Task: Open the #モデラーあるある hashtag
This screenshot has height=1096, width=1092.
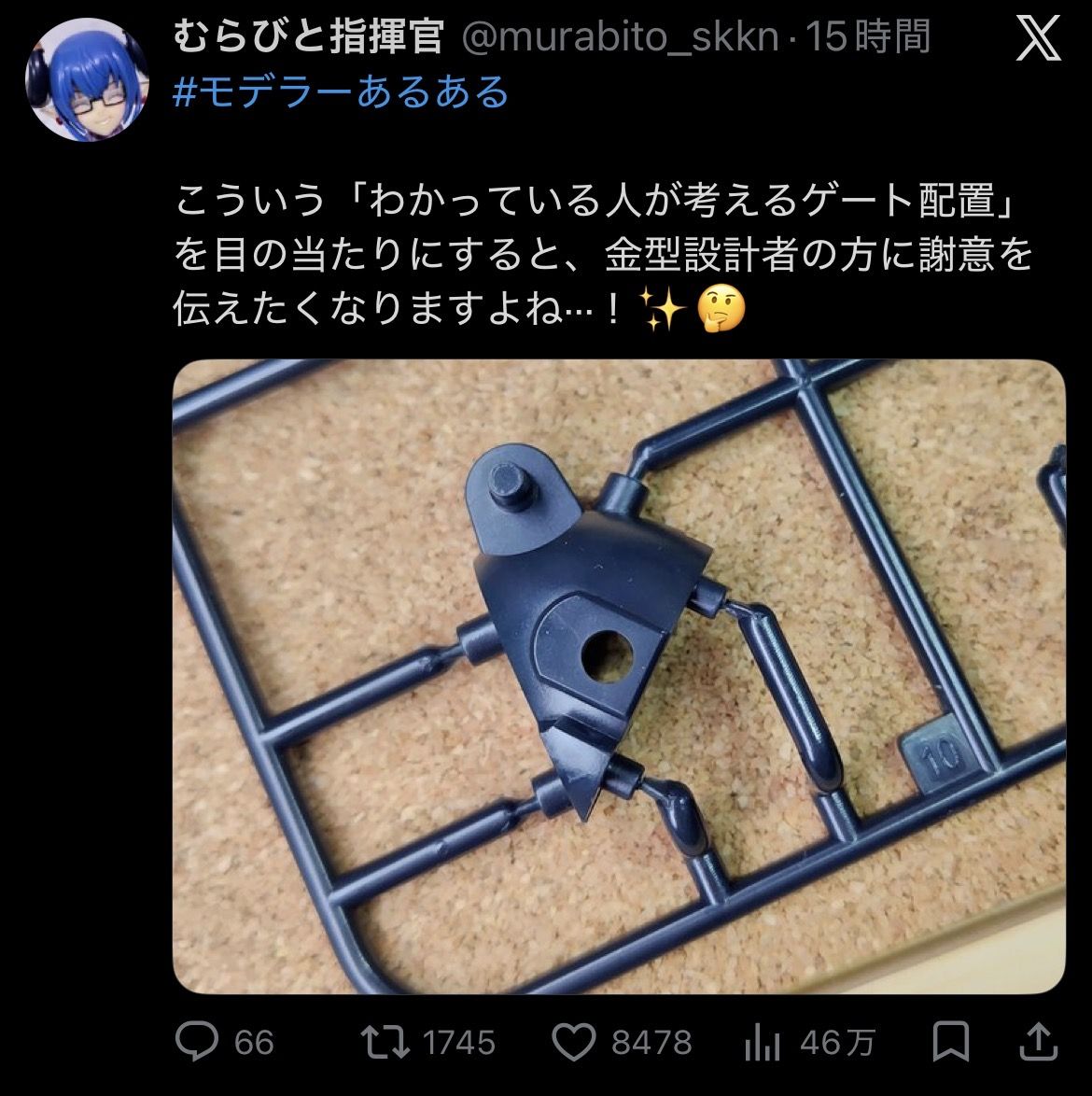Action: coord(341,92)
